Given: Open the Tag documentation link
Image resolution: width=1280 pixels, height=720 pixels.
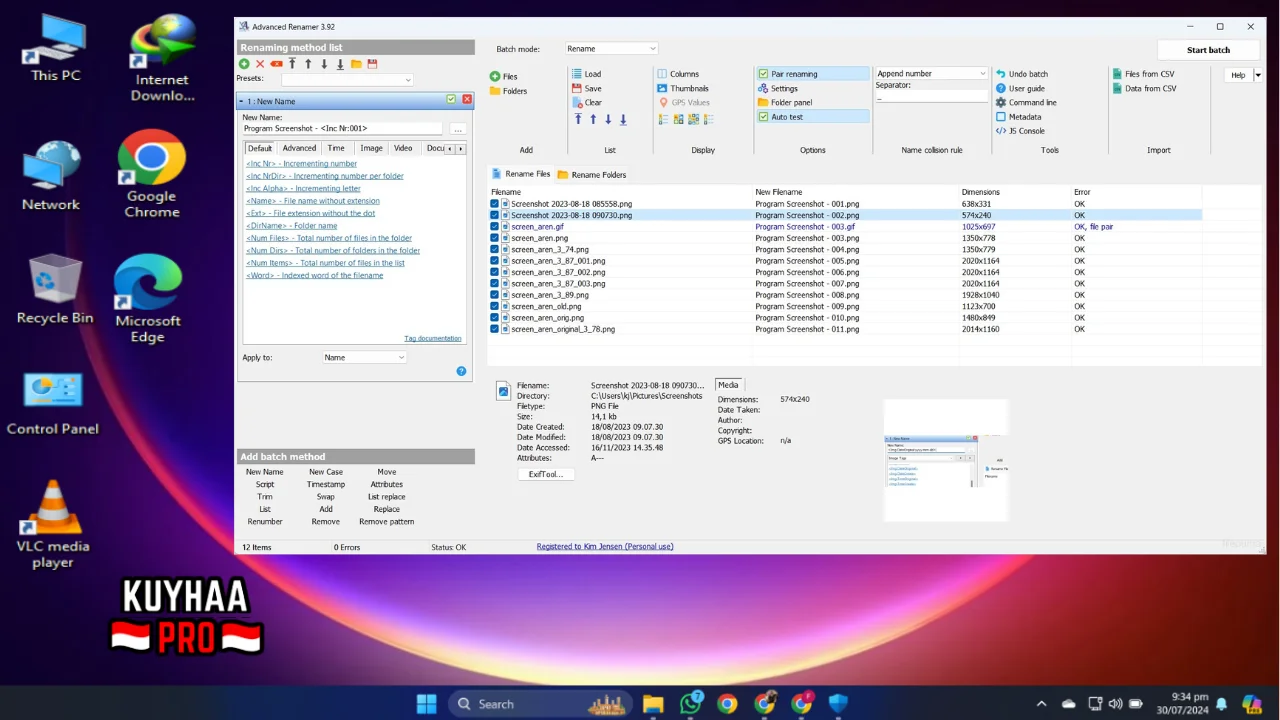Looking at the screenshot, I should point(433,338).
